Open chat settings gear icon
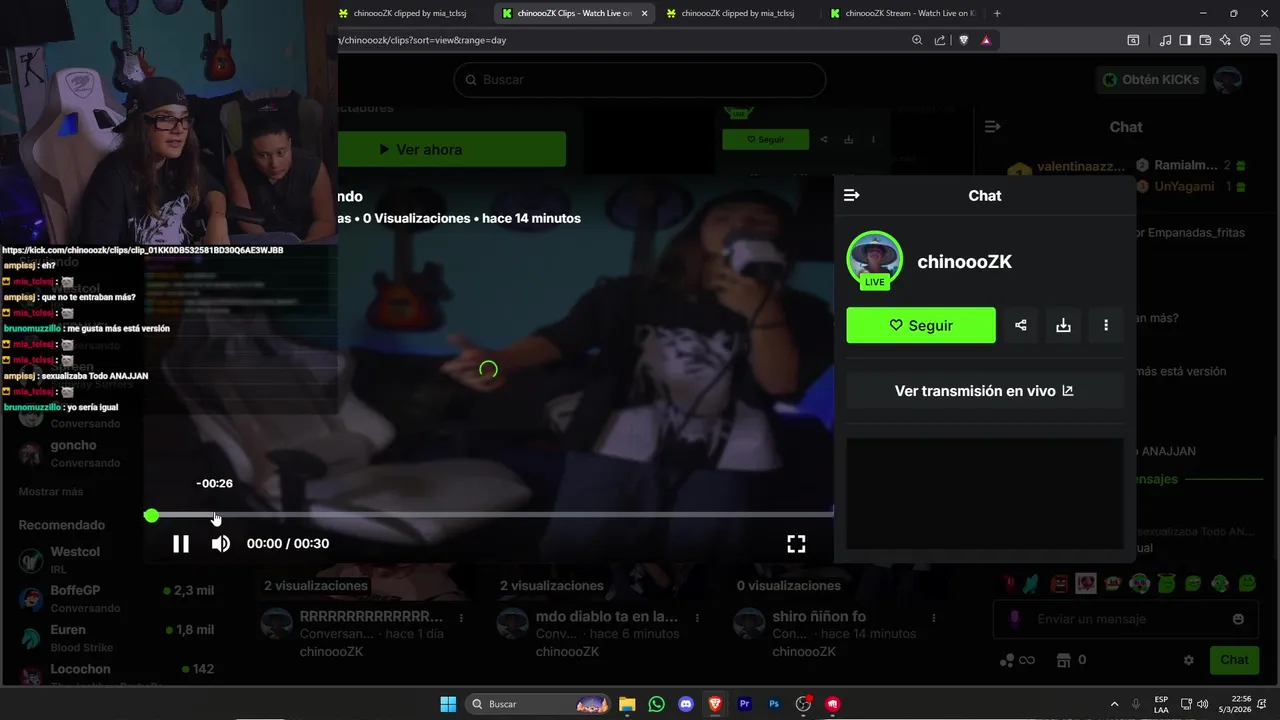 (x=1189, y=660)
